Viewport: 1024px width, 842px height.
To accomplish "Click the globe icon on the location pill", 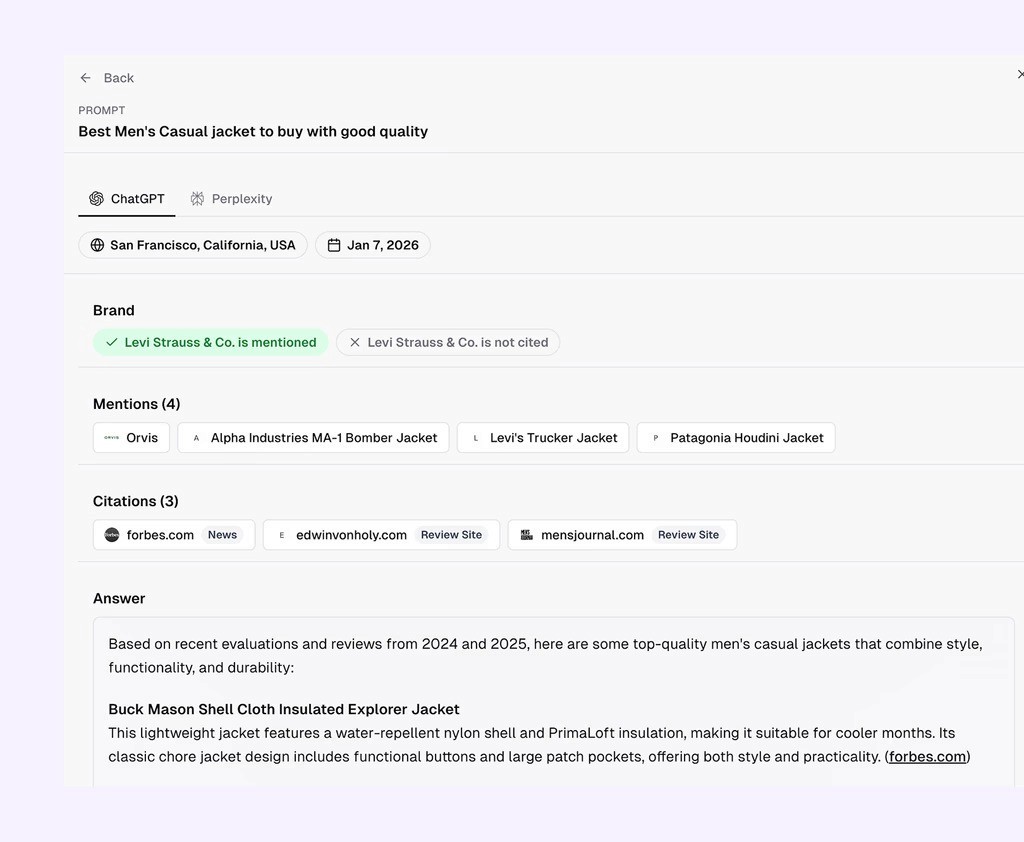I will point(97,245).
